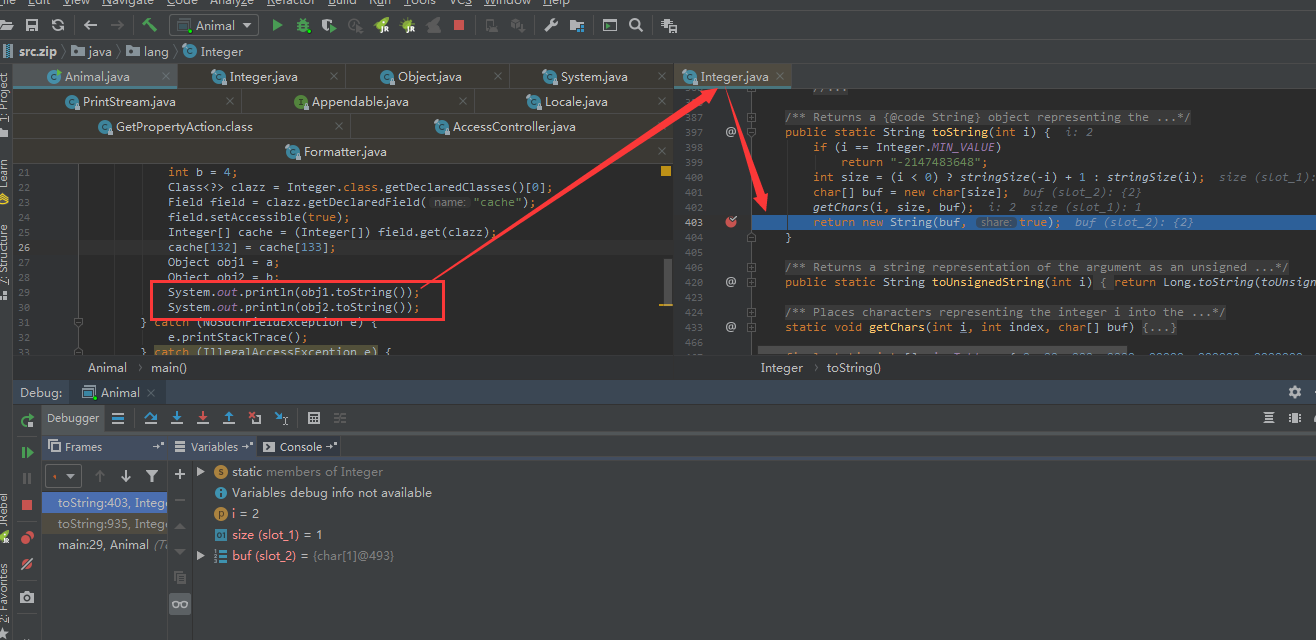The width and height of the screenshot is (1316, 640).
Task: Toggle breakpoint on line 403
Action: click(x=730, y=222)
